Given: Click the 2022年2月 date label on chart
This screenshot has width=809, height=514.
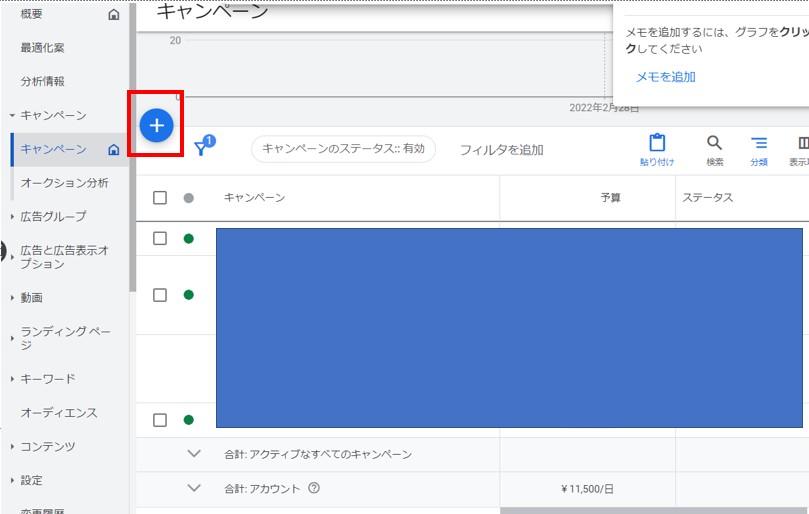Looking at the screenshot, I should pos(604,108).
